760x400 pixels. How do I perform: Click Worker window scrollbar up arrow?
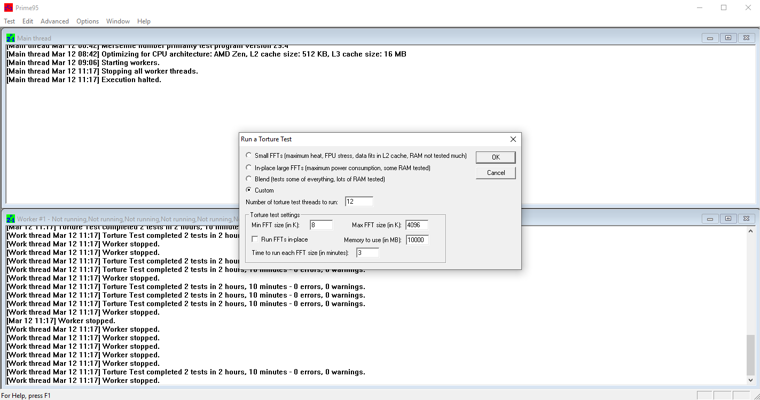pos(750,231)
